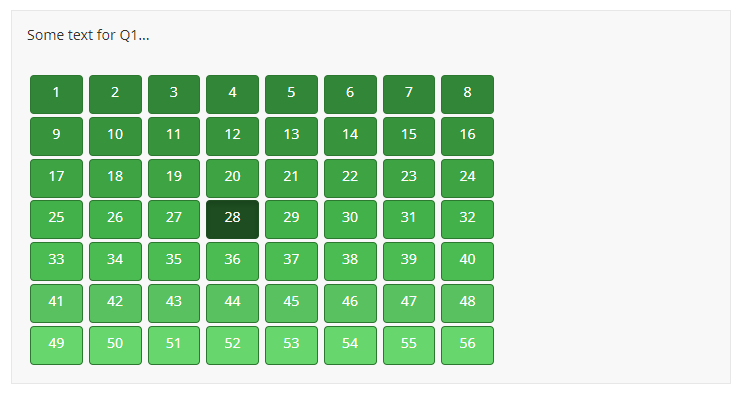Screen dimensions: 748x393
Task: Choose the number 5 button
Action: [x=291, y=94]
